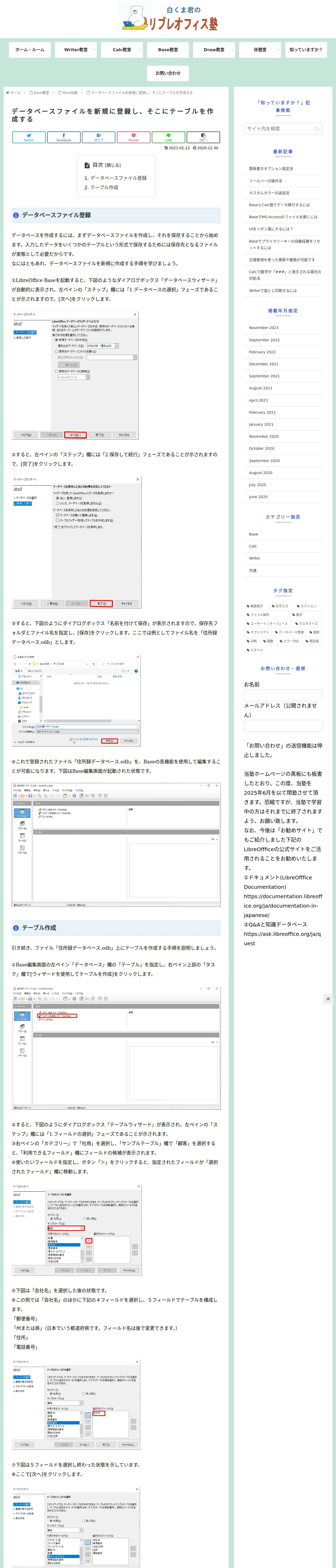This screenshot has height=1568, width=336.
Task: Collapse the table of contents via [閉じる]
Action: point(113,166)
